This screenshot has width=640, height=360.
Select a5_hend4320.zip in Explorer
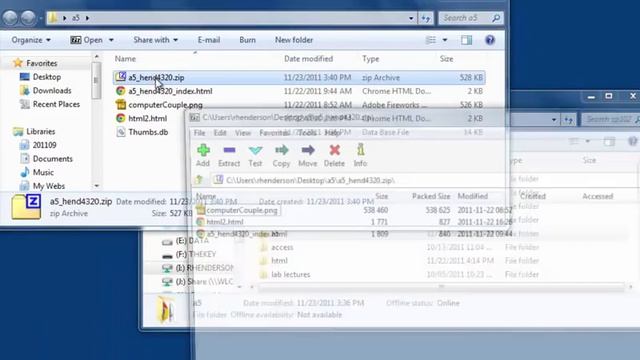coord(299,78)
